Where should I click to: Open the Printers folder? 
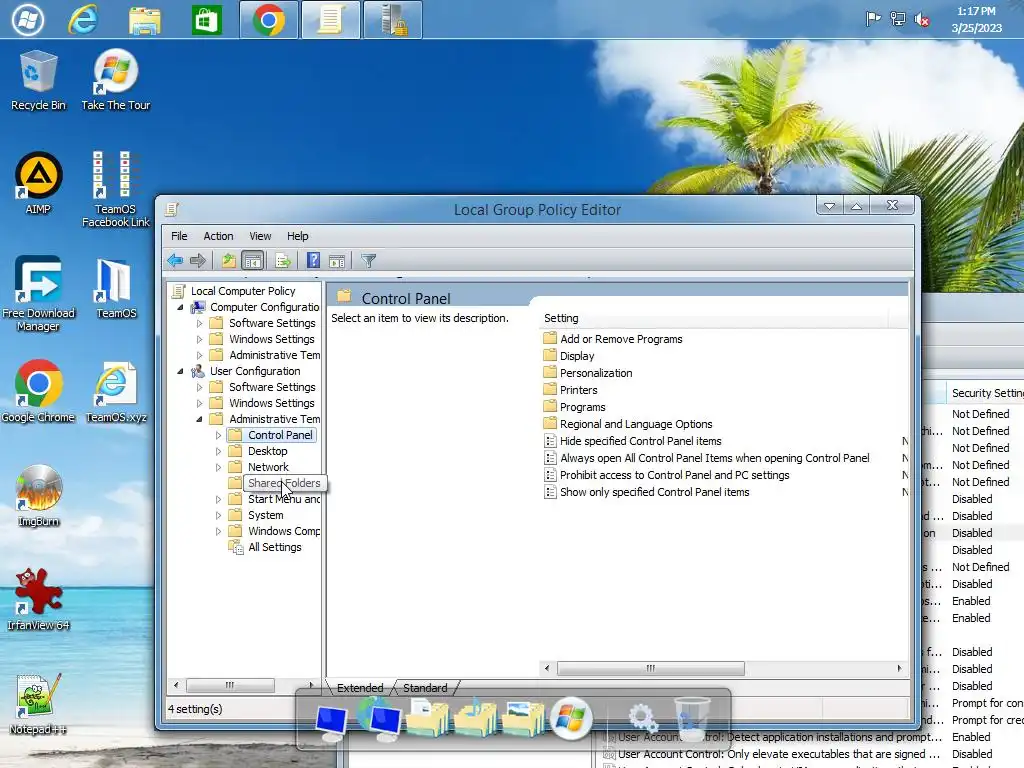point(579,390)
